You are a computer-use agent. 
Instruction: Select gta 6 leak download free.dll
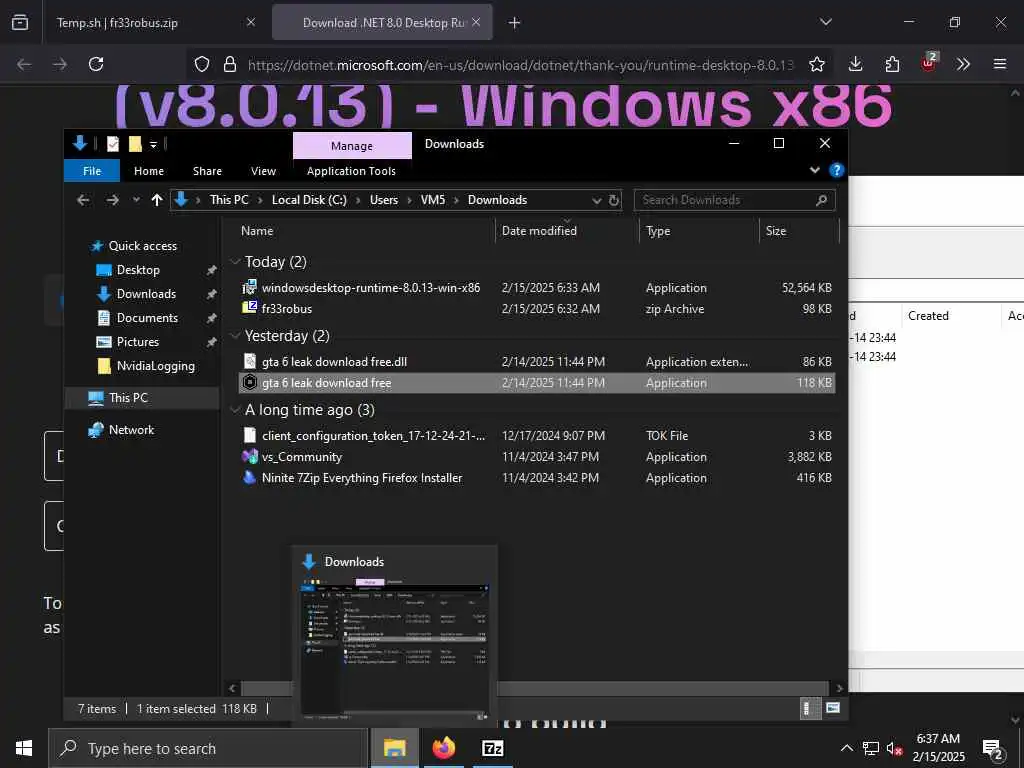[x=537, y=361]
